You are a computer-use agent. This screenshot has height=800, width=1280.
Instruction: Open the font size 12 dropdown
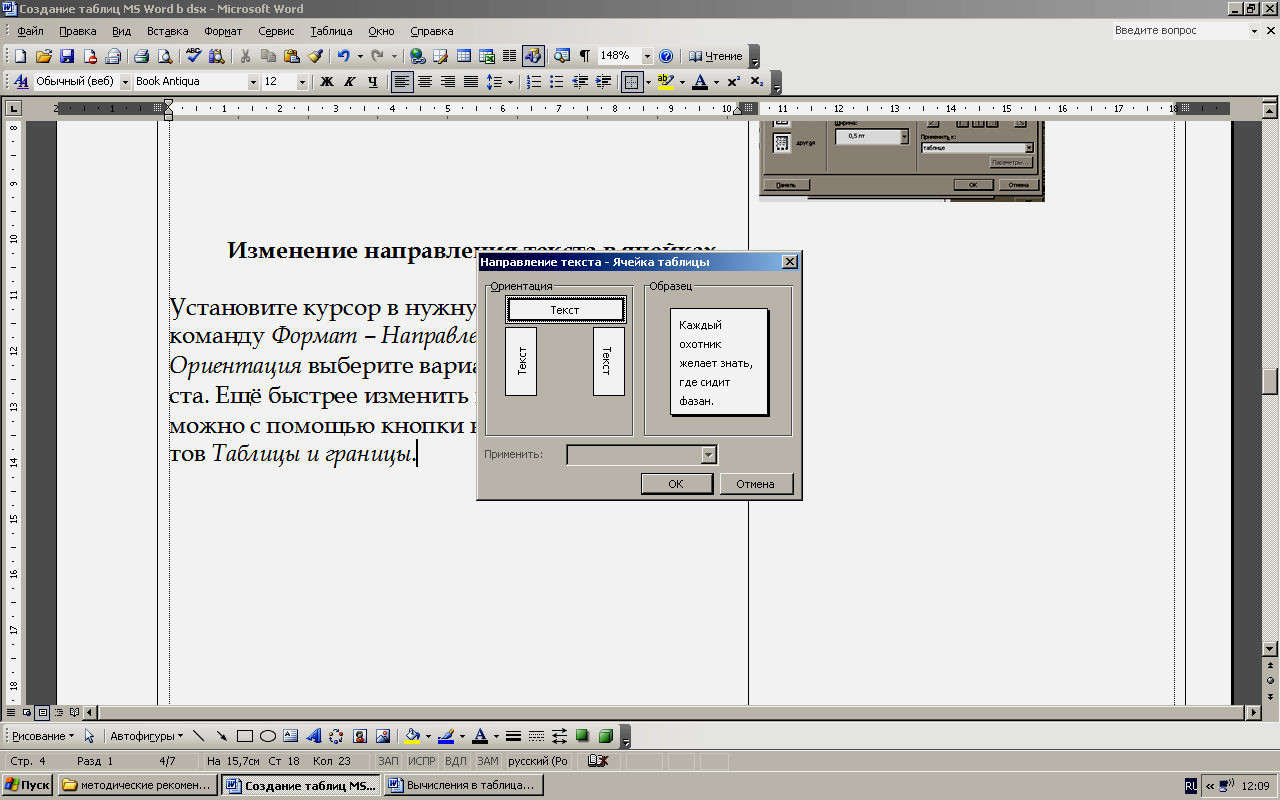tap(302, 82)
